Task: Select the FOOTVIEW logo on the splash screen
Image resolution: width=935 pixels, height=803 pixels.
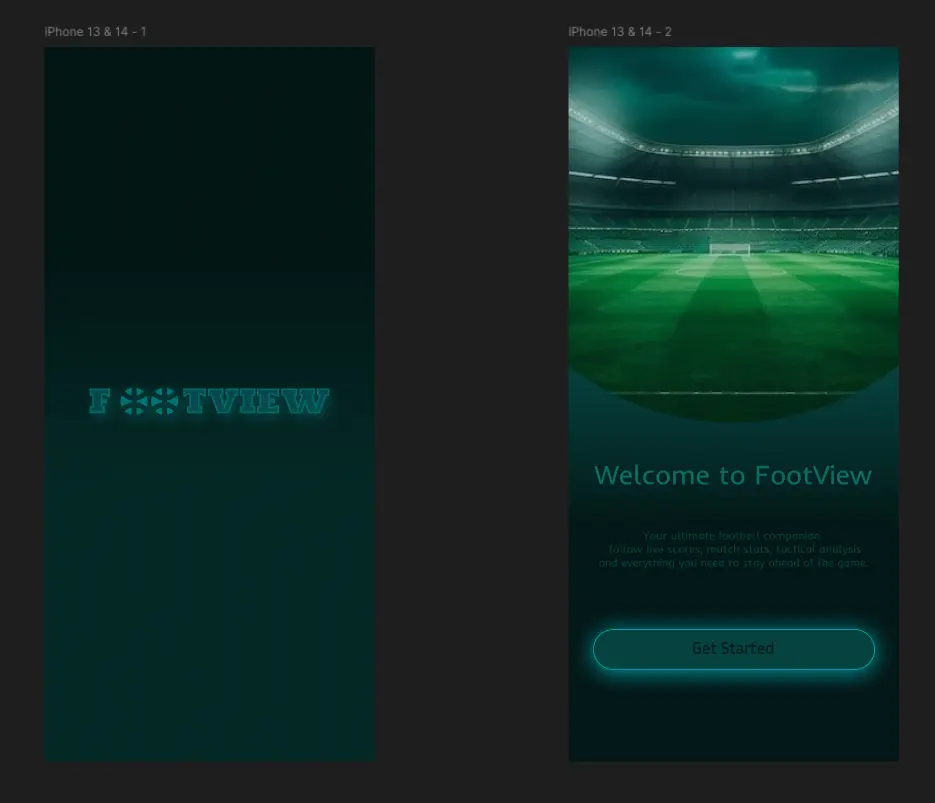Action: pos(209,401)
